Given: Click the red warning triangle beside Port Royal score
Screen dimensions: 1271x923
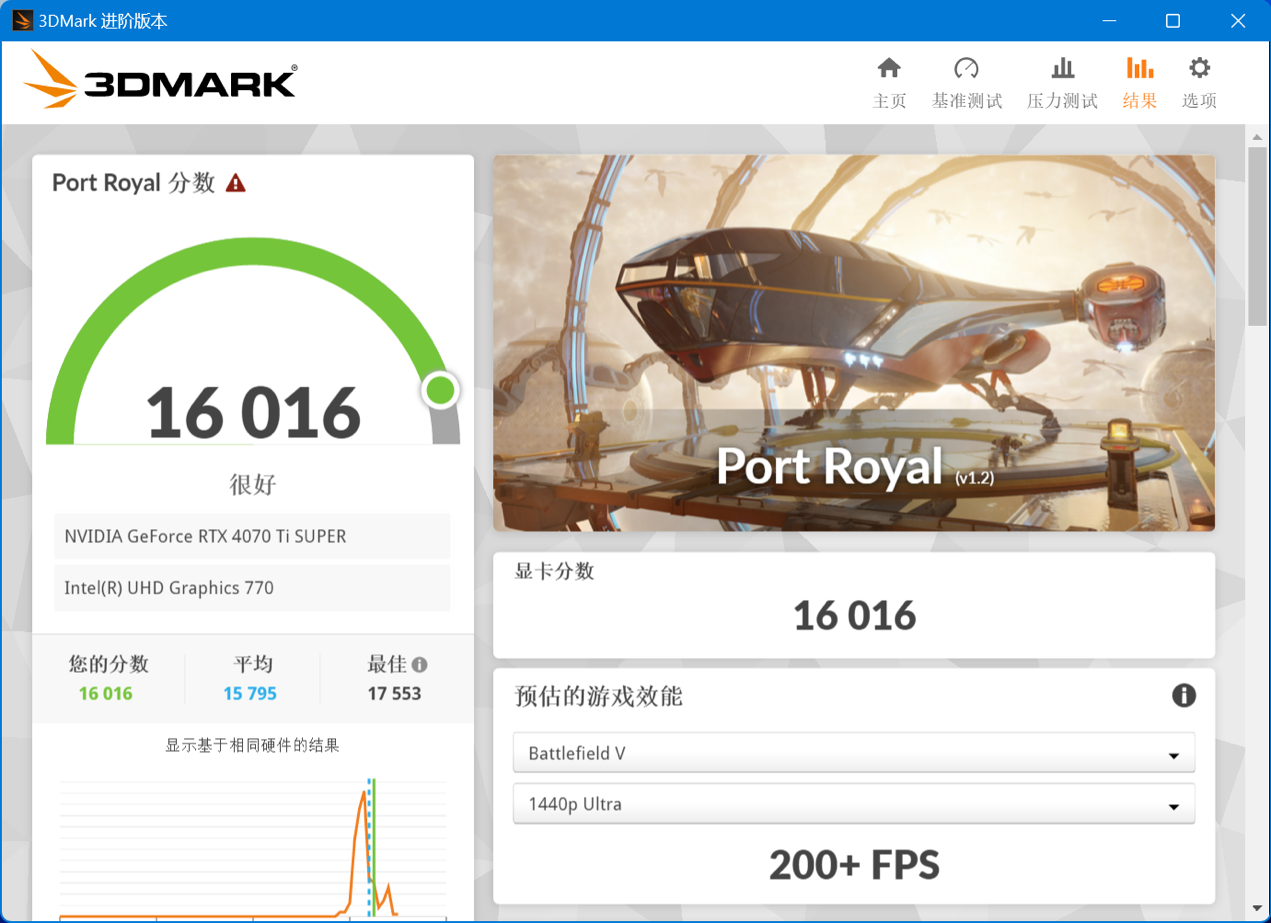Looking at the screenshot, I should 235,183.
